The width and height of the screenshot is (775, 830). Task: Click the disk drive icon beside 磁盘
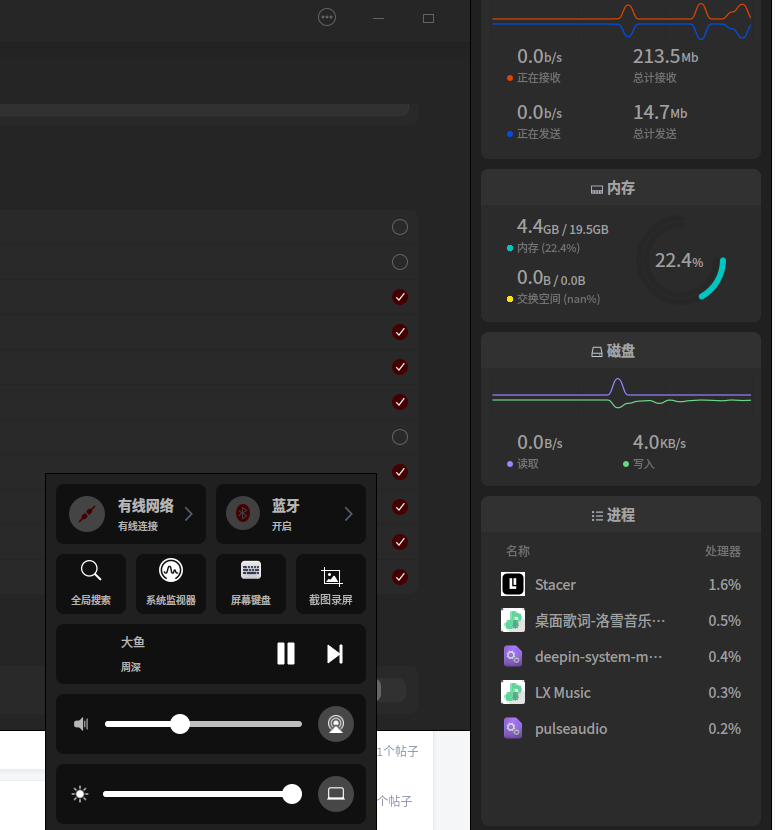pos(597,352)
